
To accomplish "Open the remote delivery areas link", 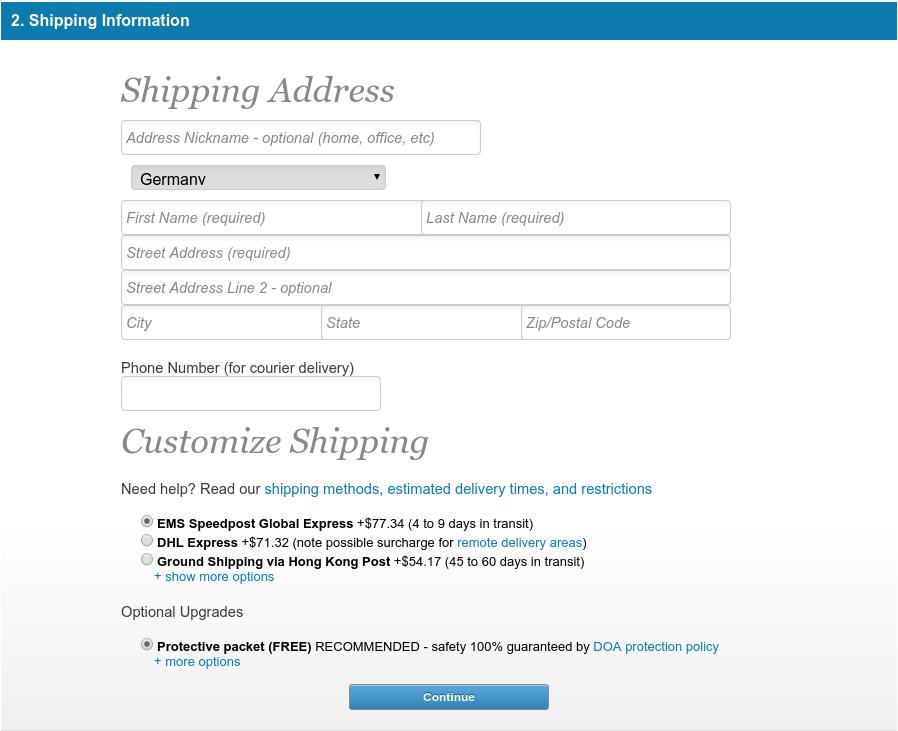I will (519, 542).
